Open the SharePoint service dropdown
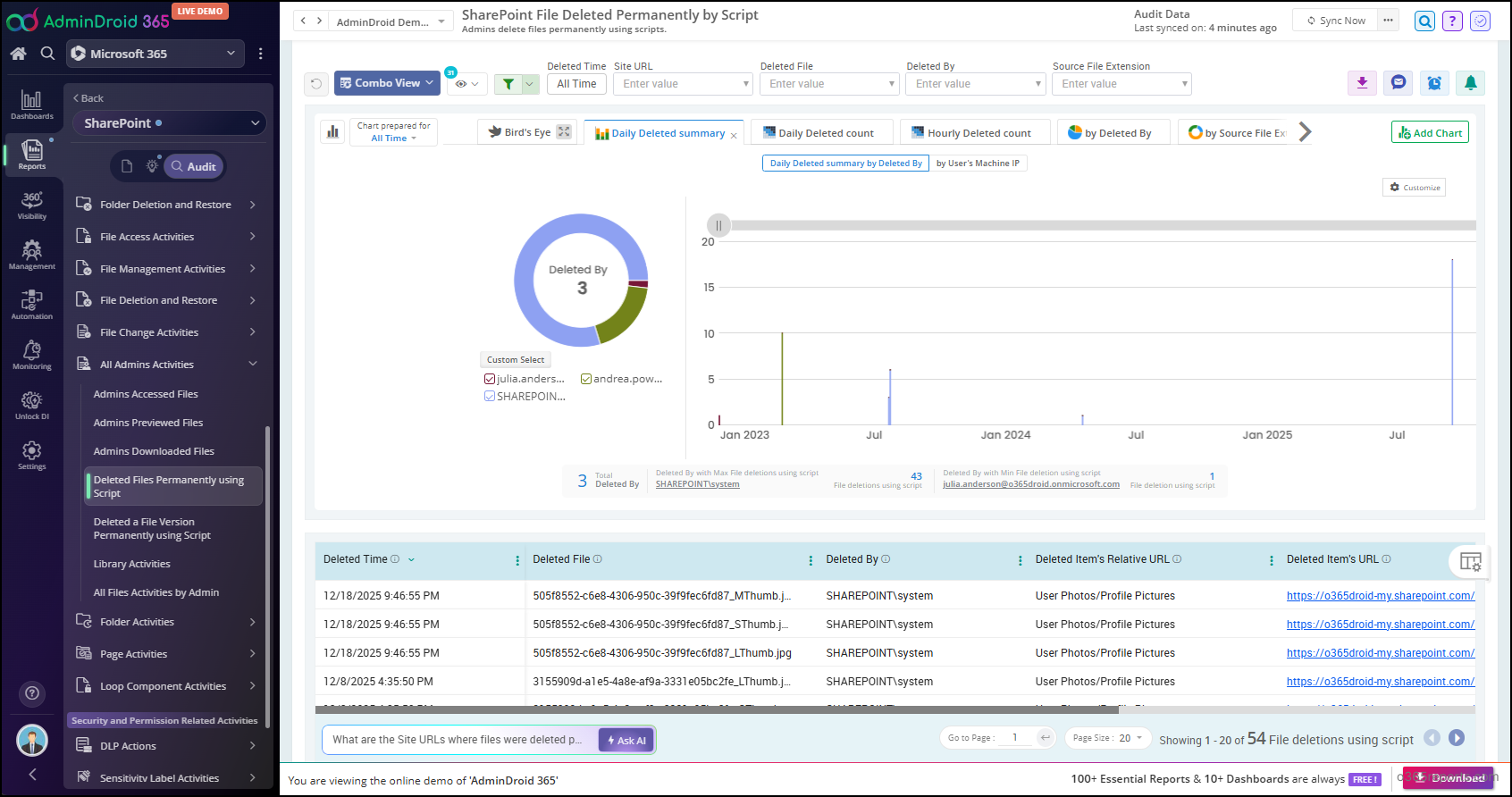The height and width of the screenshot is (797, 1512). pos(170,123)
